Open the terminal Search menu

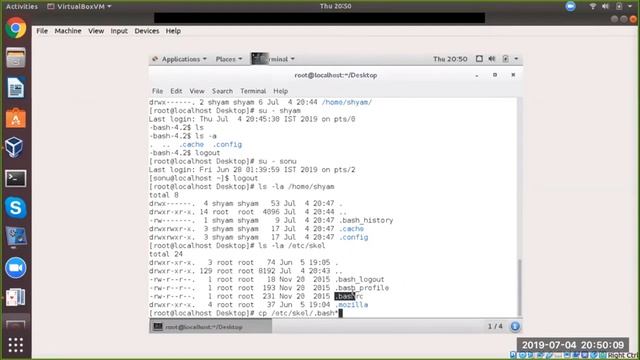pyautogui.click(x=222, y=91)
